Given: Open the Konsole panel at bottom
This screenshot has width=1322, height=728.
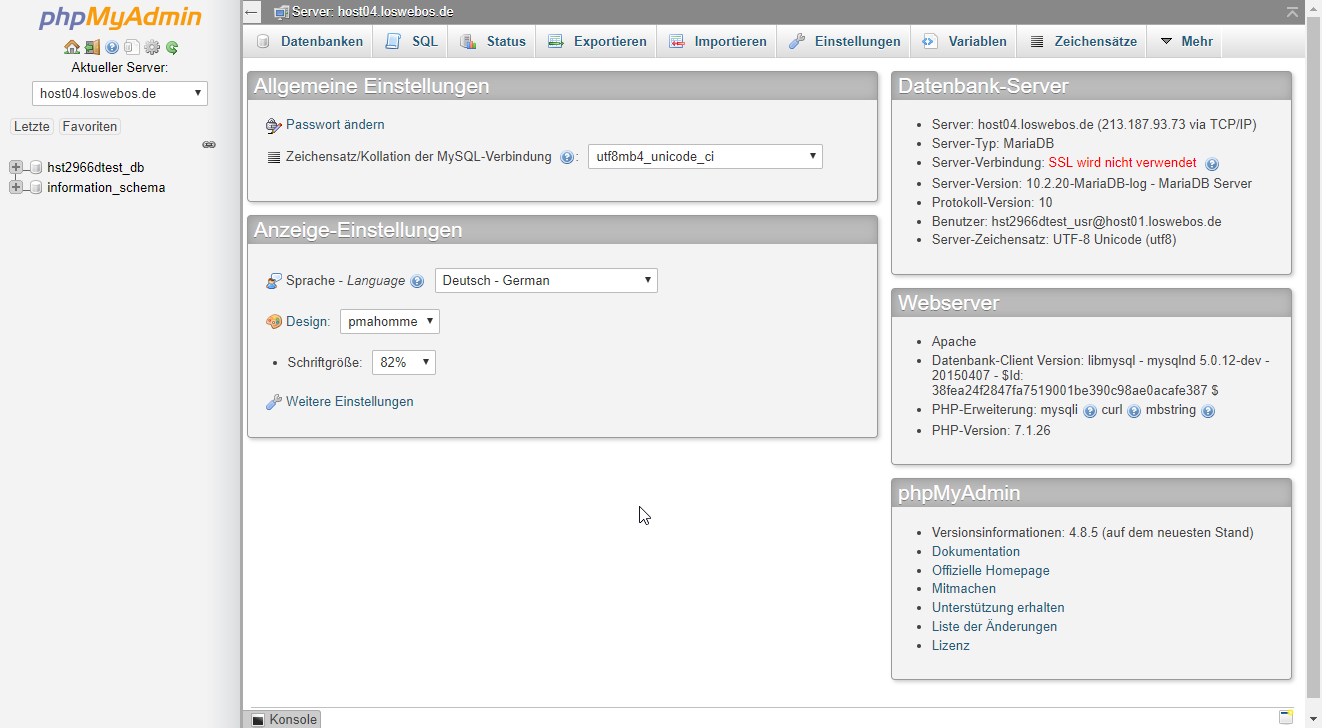Looking at the screenshot, I should pos(284,719).
